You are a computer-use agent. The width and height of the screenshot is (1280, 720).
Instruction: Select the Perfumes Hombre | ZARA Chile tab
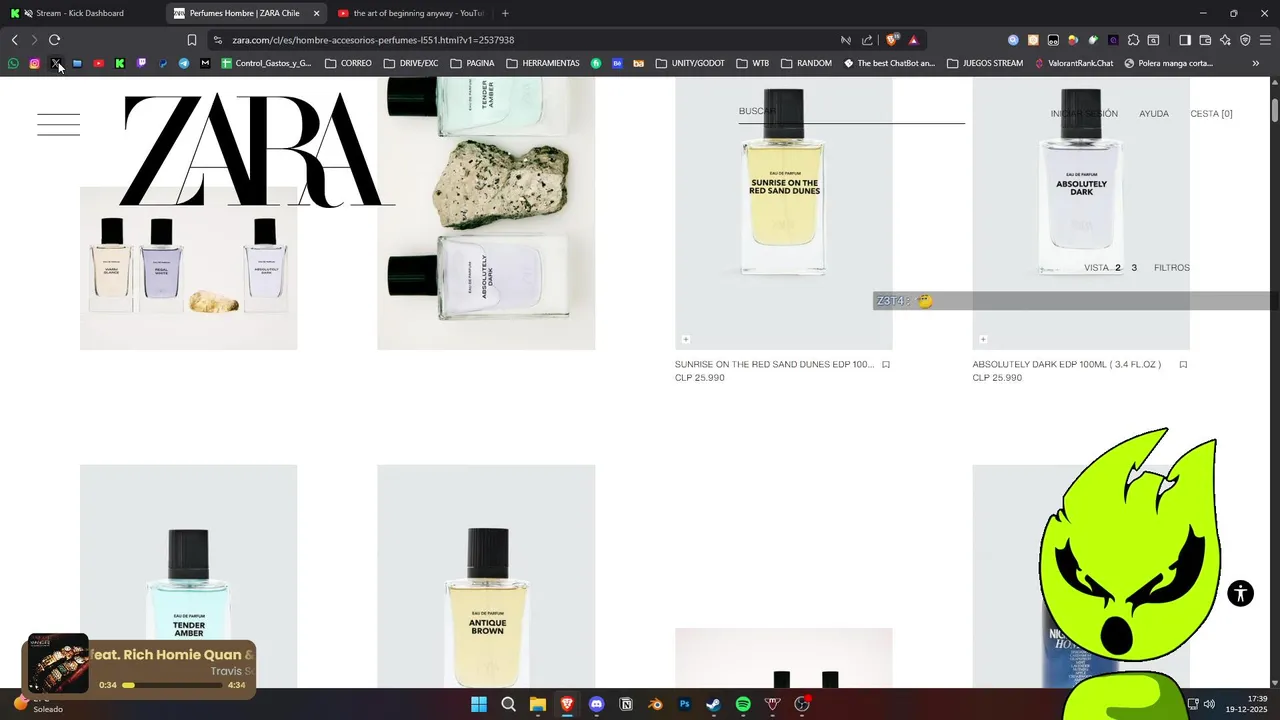point(246,13)
